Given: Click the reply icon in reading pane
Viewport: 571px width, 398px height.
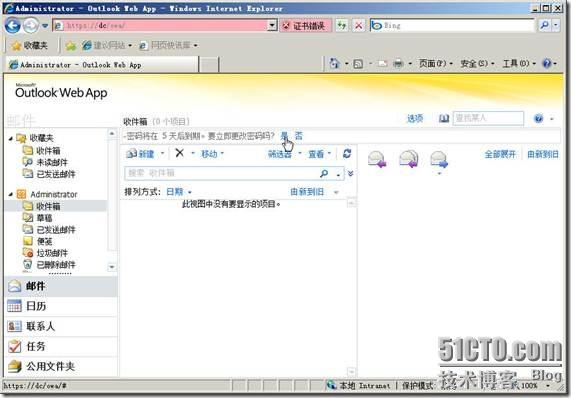Looking at the screenshot, I should [377, 159].
